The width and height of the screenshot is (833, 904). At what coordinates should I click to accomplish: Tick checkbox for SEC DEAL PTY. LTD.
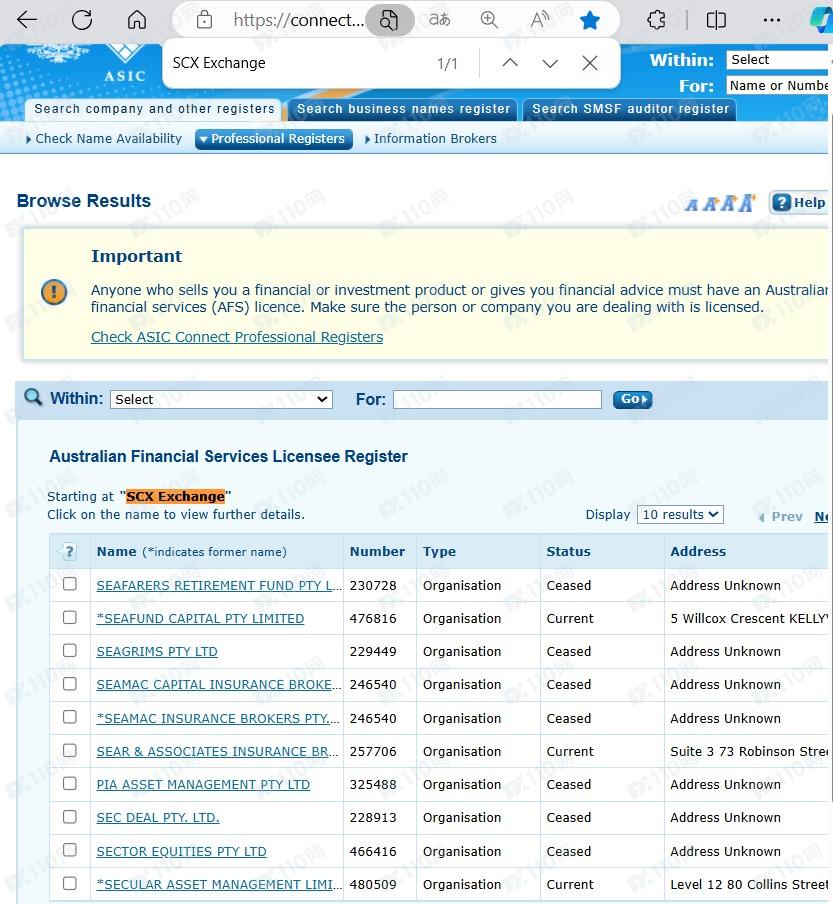tap(70, 817)
